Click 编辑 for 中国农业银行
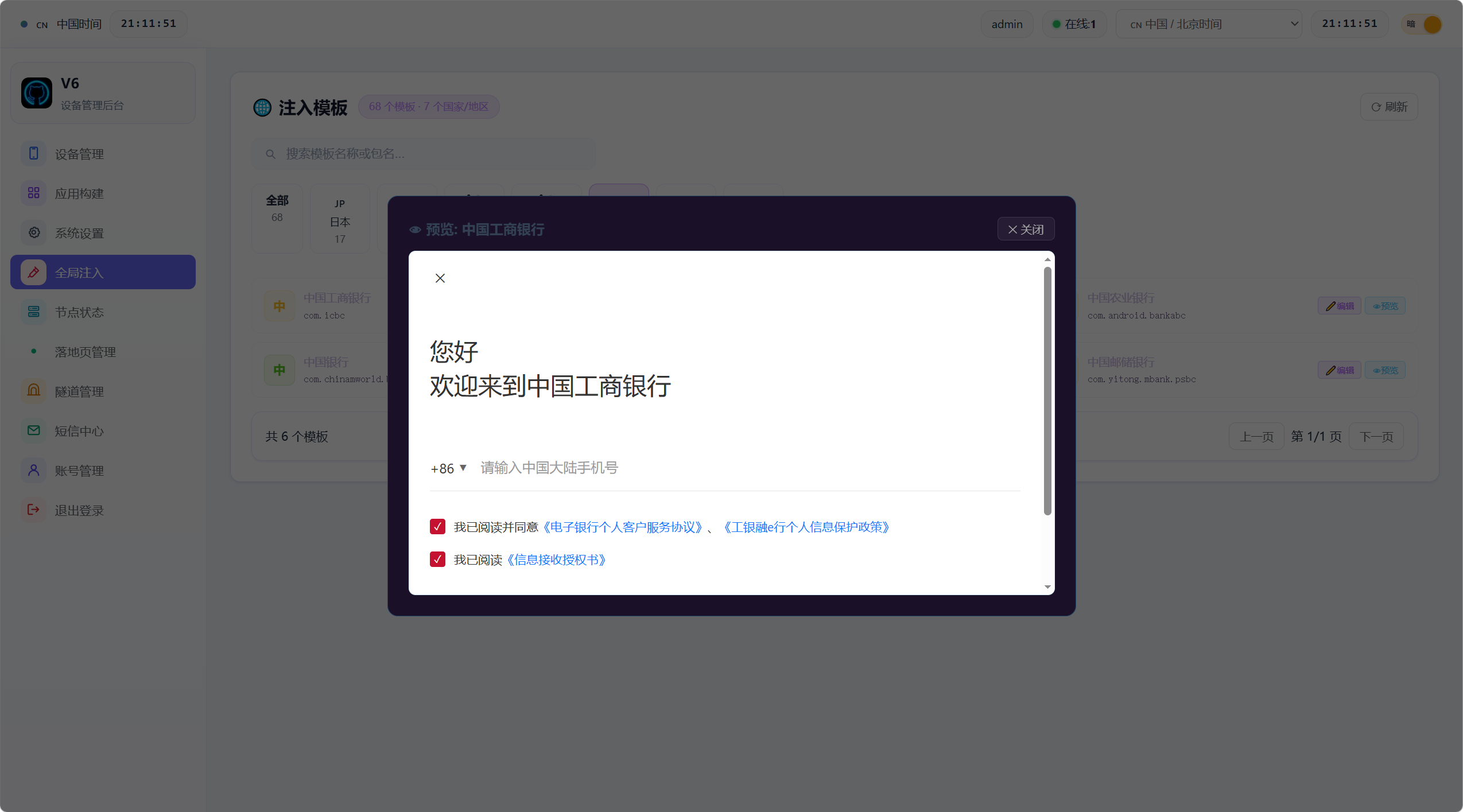Screen dimensions: 1463x812 click(x=1340, y=306)
